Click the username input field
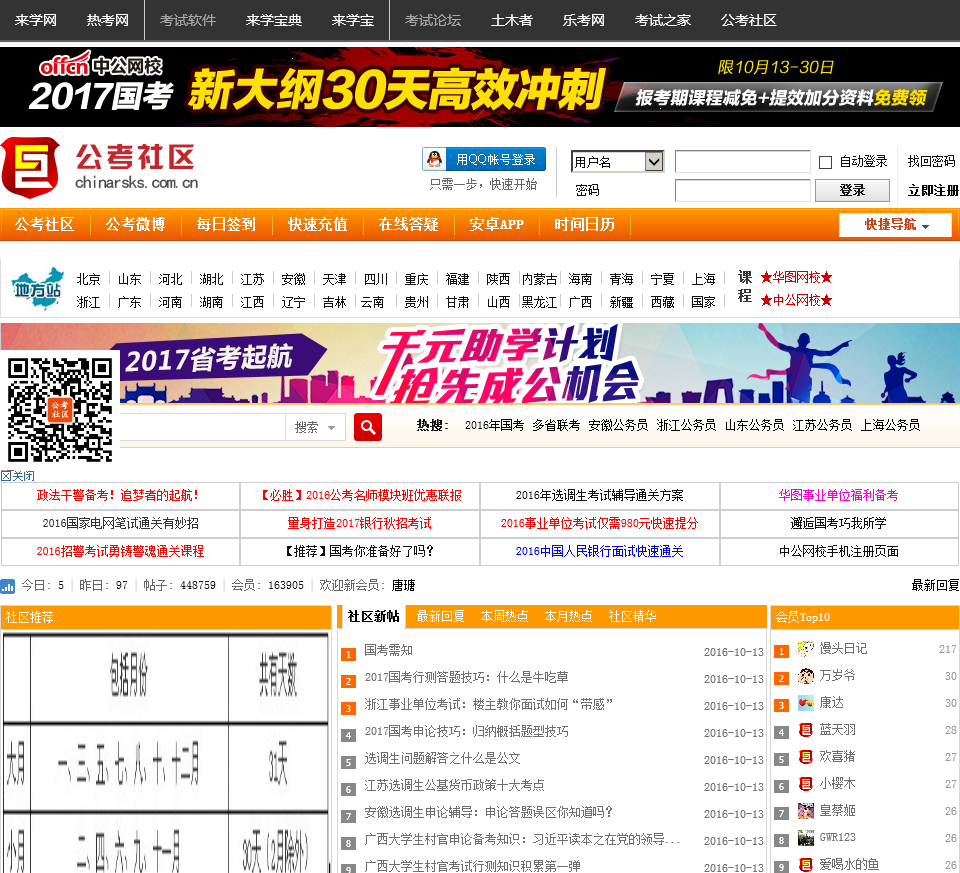 pos(743,162)
